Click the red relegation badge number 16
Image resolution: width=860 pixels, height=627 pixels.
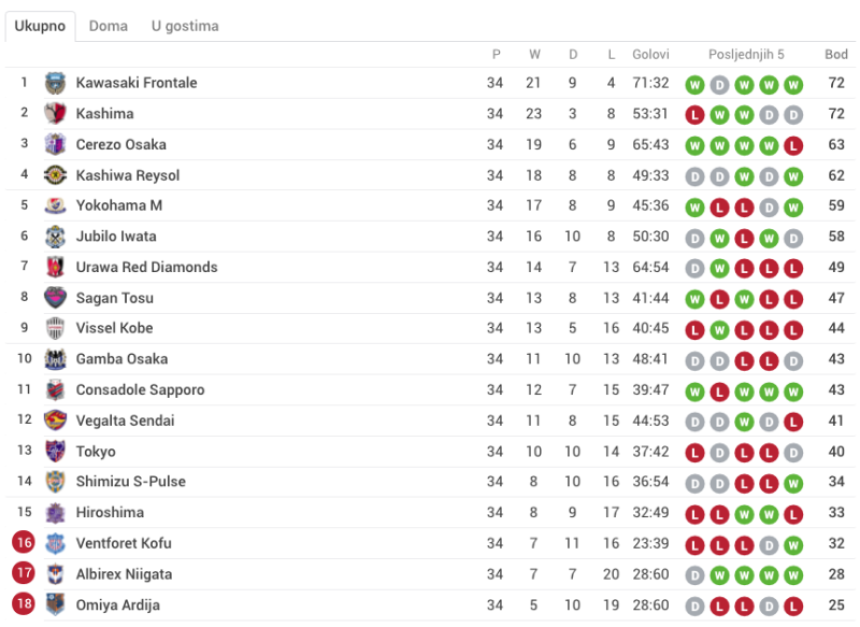pyautogui.click(x=24, y=543)
